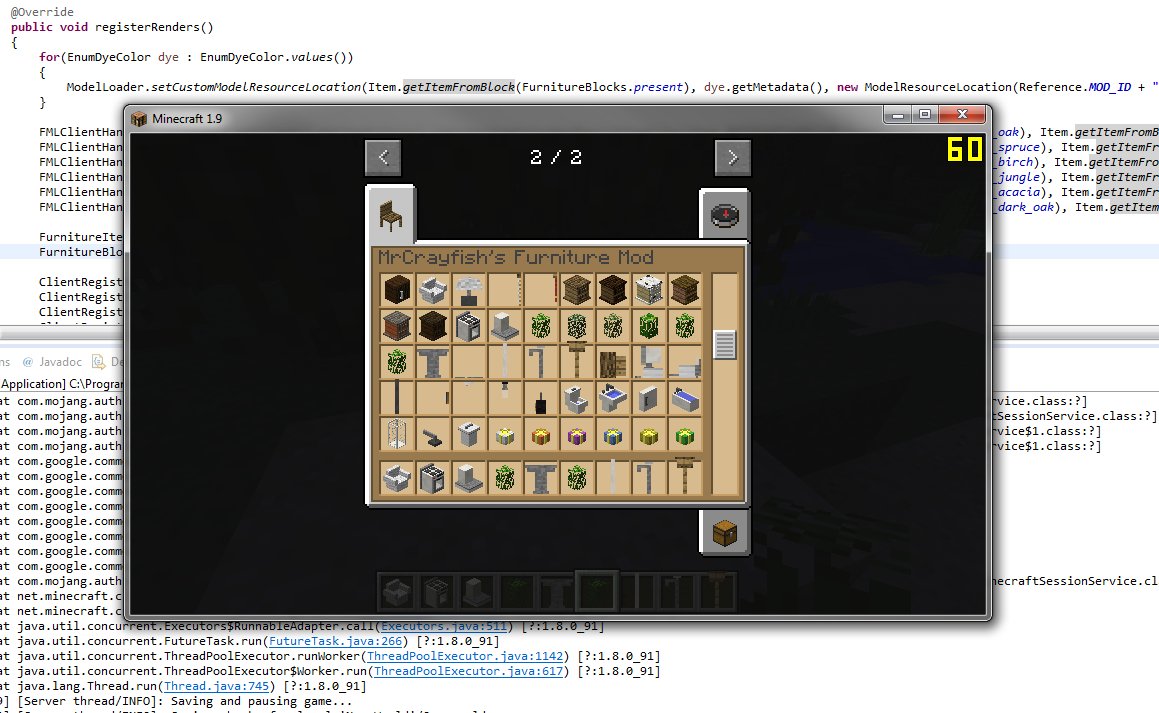Pick the white wall cabinet item
The height and width of the screenshot is (713, 1159).
tap(648, 398)
